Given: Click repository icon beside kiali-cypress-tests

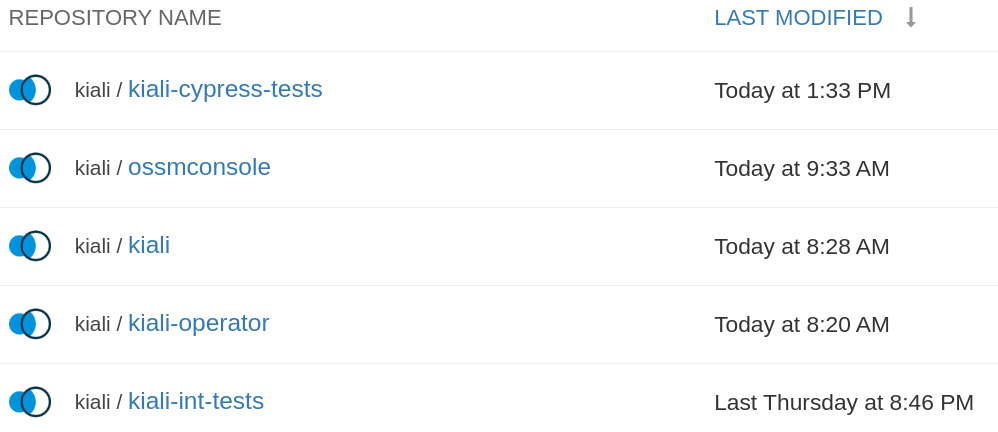Looking at the screenshot, I should point(29,90).
